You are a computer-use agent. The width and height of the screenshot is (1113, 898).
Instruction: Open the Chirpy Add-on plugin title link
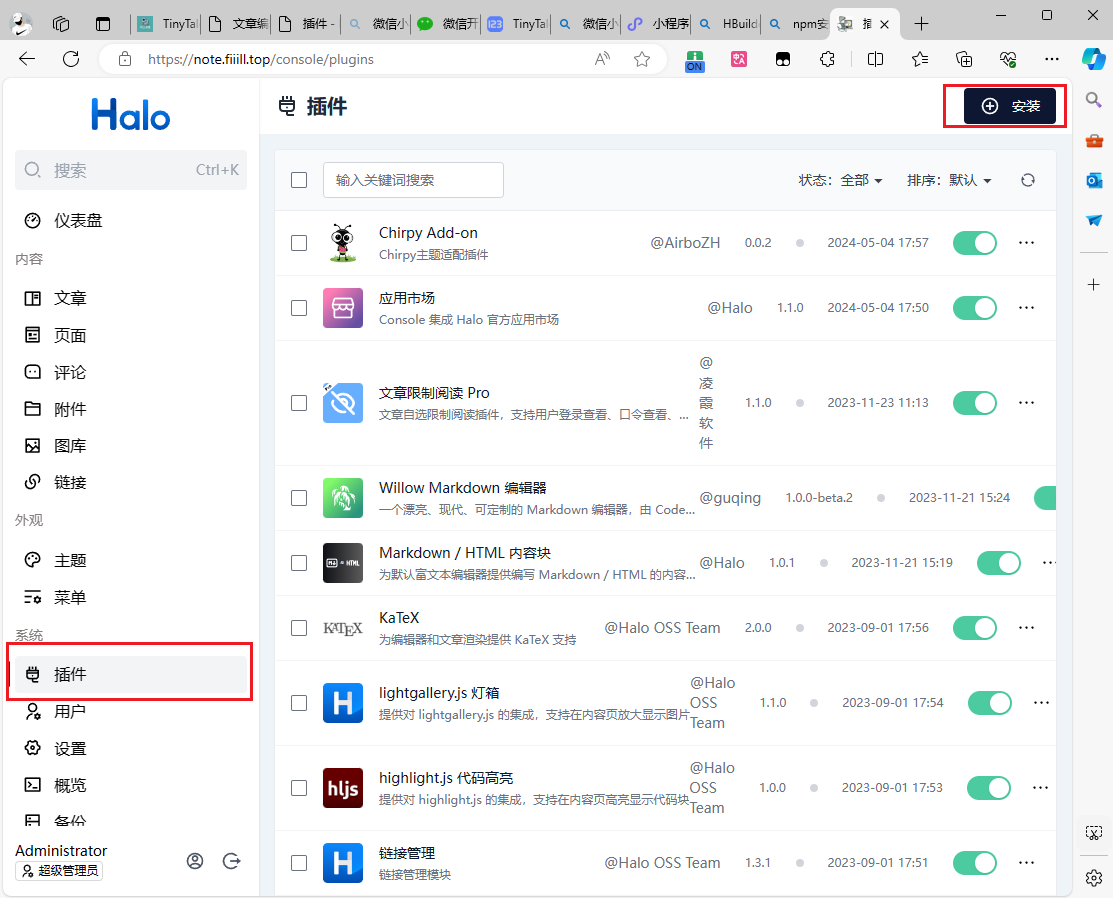point(428,233)
